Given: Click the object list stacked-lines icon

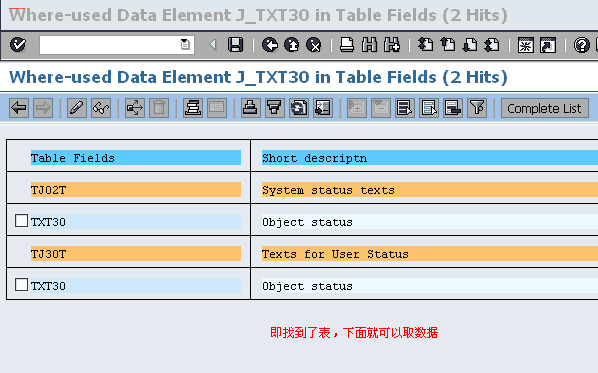Looking at the screenshot, I should (x=193, y=108).
